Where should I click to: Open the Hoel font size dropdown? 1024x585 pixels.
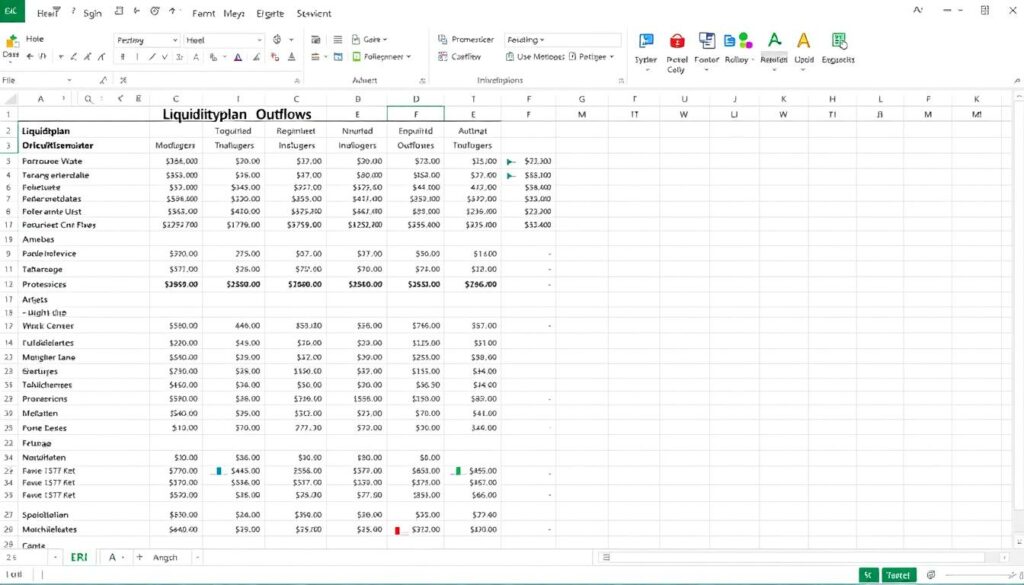click(x=259, y=40)
